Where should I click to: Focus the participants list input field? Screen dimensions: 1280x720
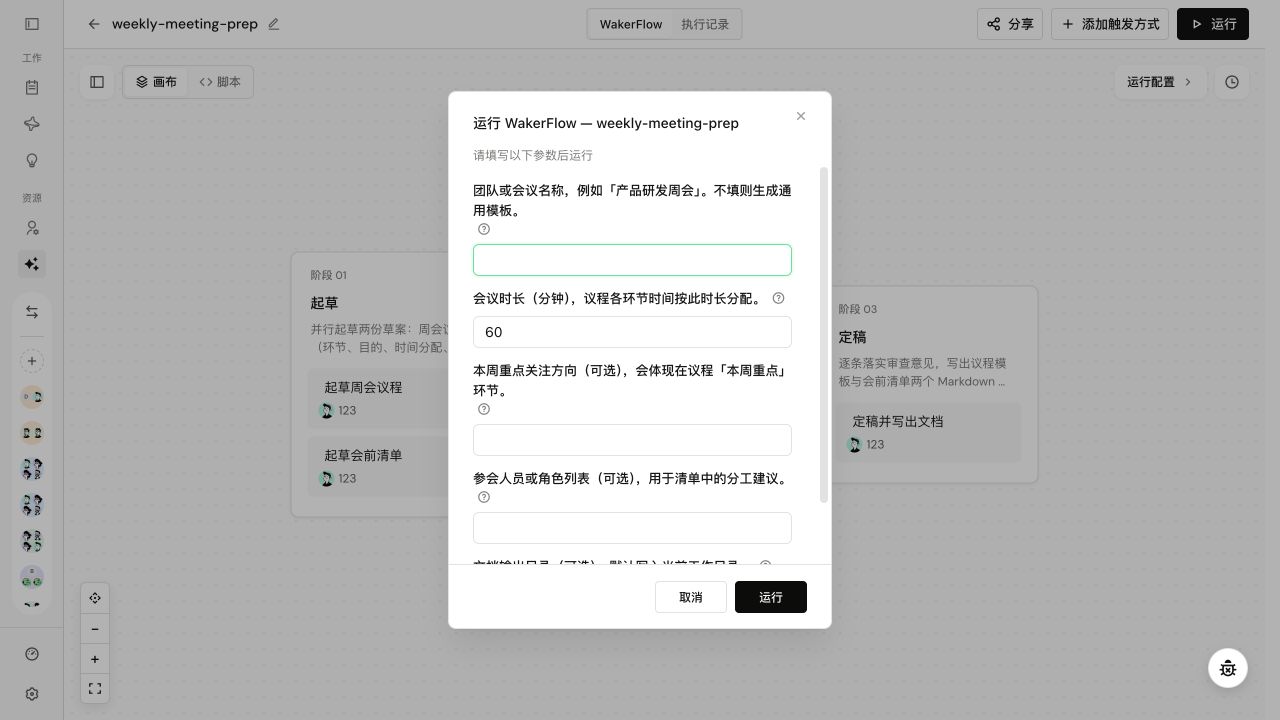click(x=632, y=528)
